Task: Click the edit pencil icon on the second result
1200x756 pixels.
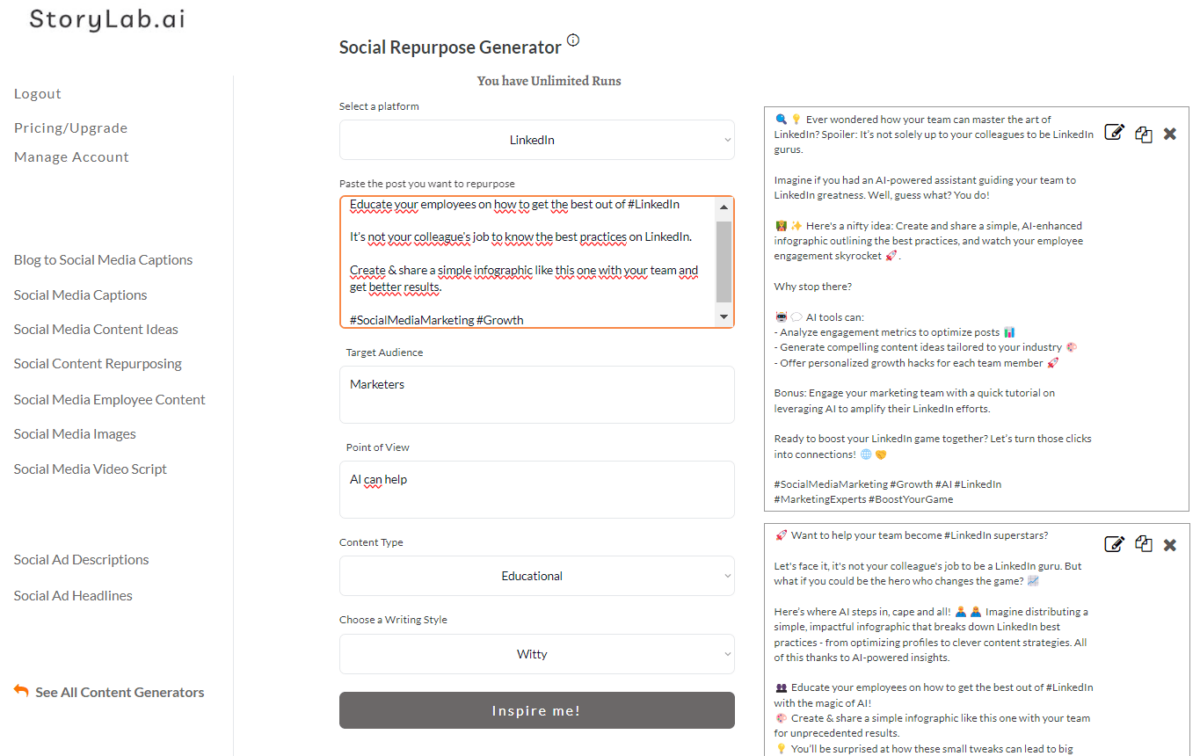Action: (1114, 543)
